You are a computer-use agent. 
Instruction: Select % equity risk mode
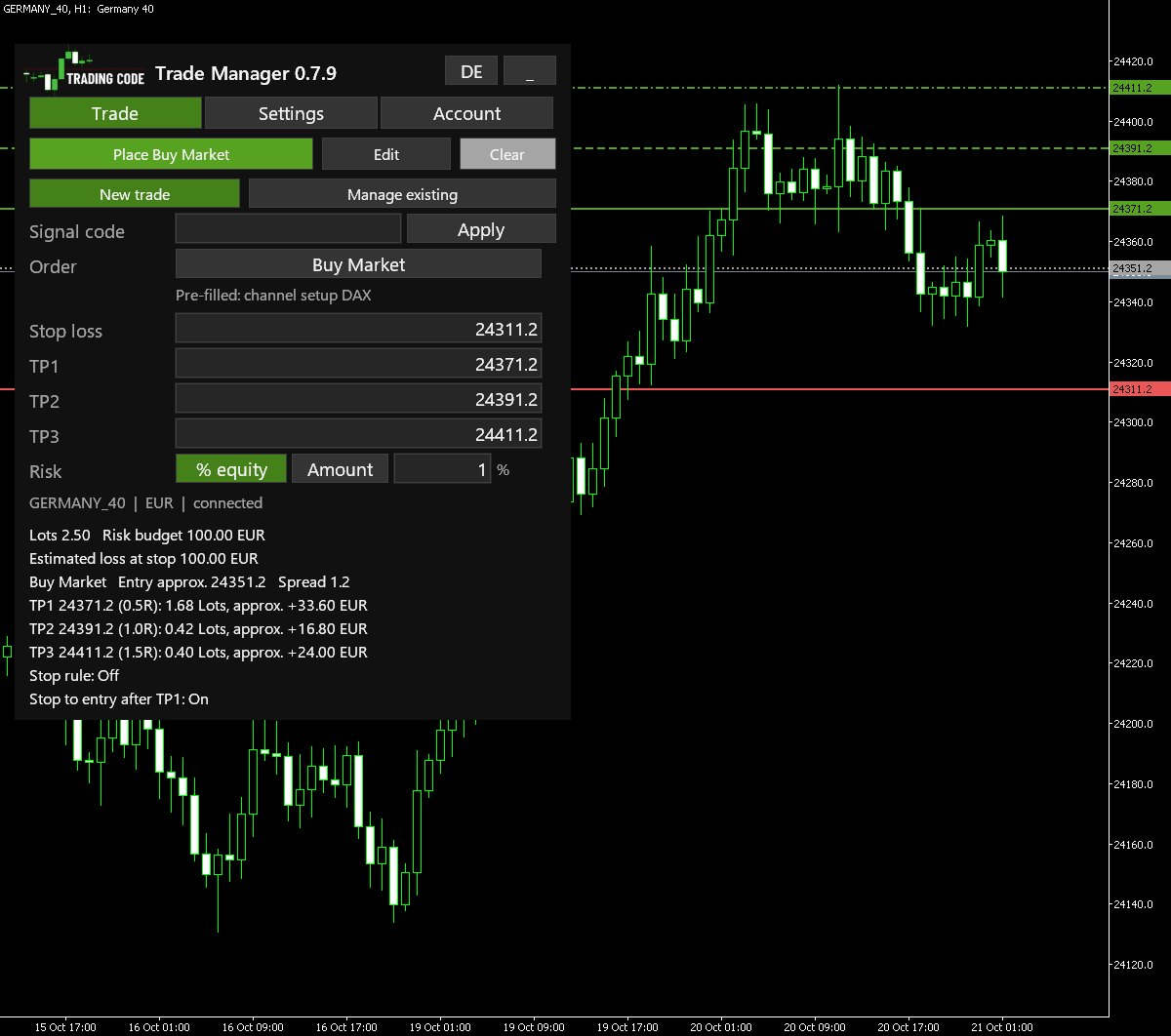point(231,469)
